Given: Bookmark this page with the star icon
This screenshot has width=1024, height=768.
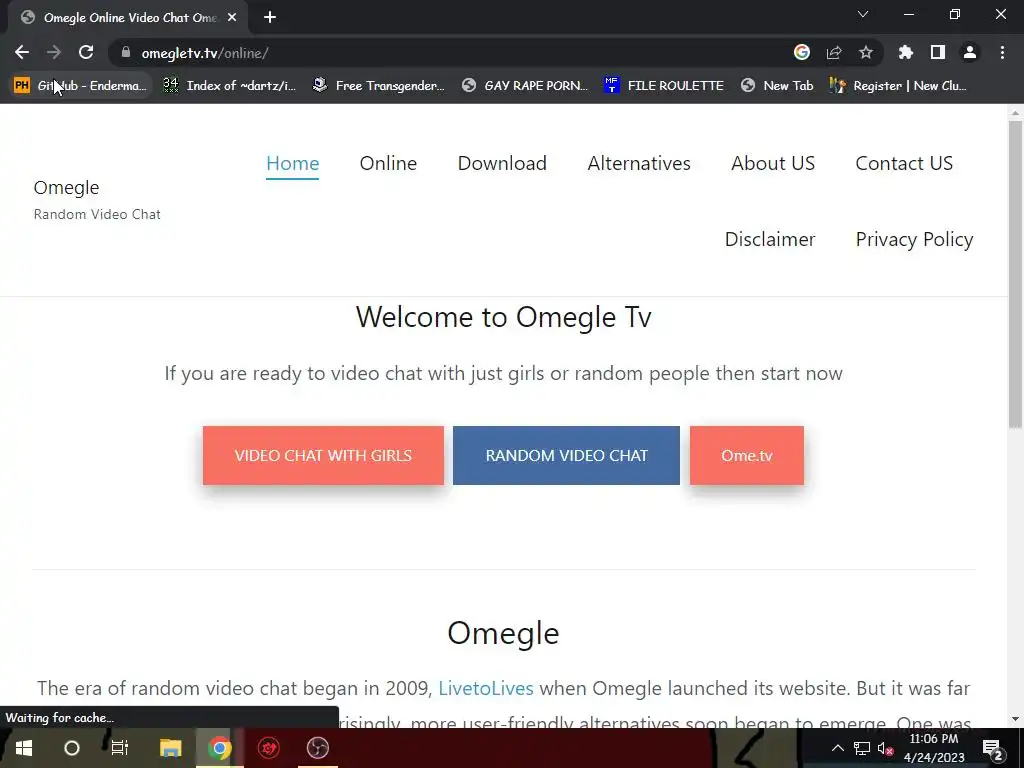Looking at the screenshot, I should click(866, 52).
